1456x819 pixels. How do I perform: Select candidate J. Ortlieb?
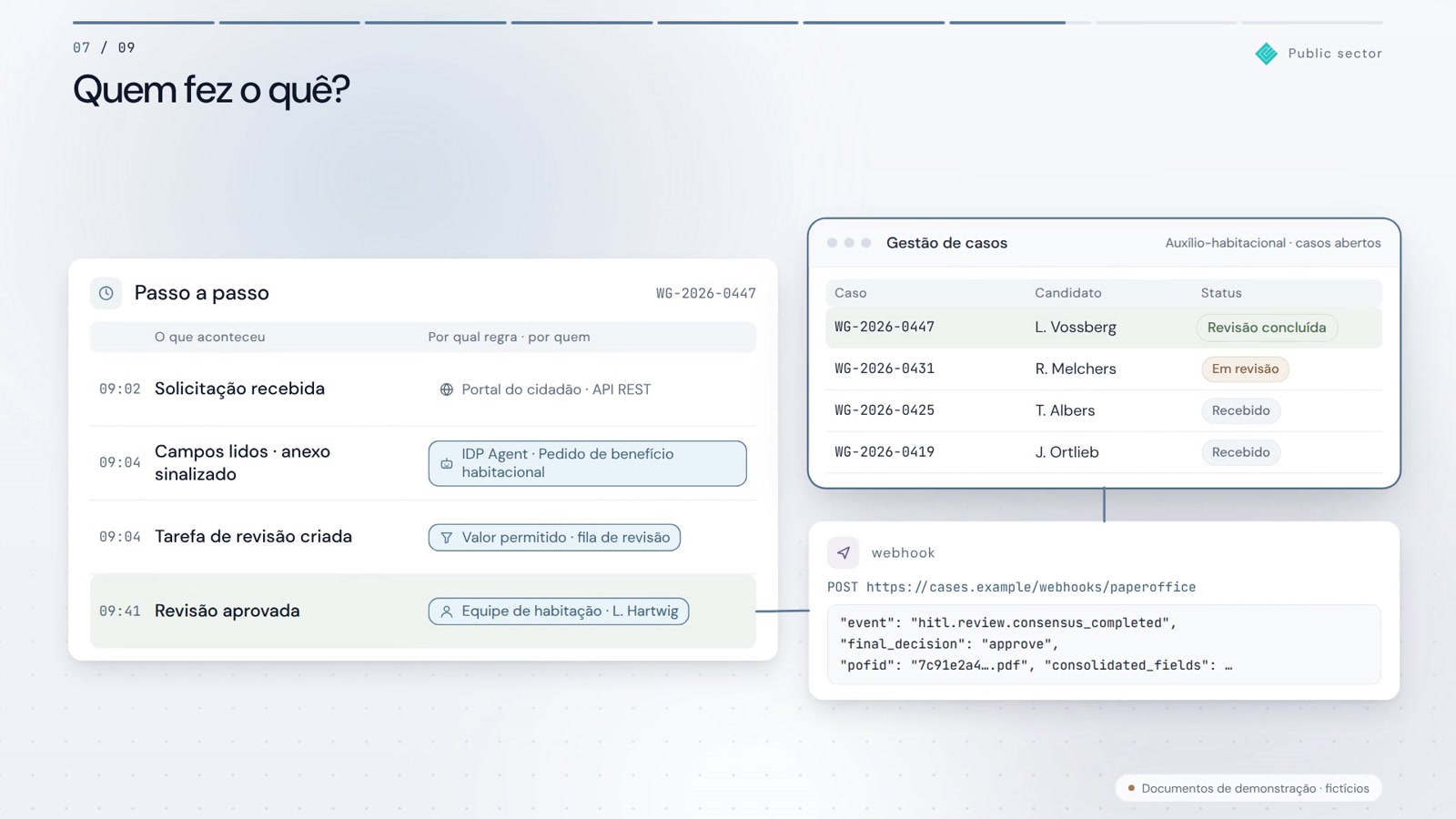(1067, 452)
